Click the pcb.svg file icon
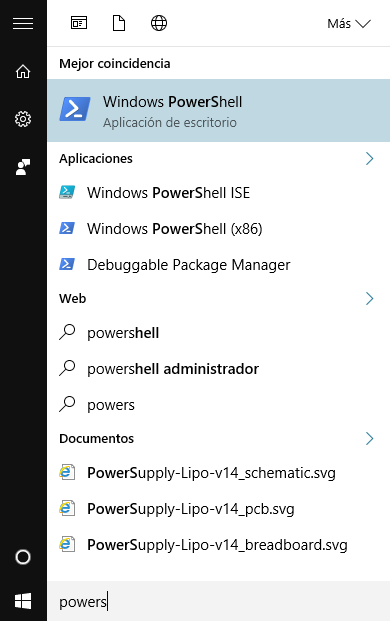Viewport: 390px width, 621px height. coord(67,509)
